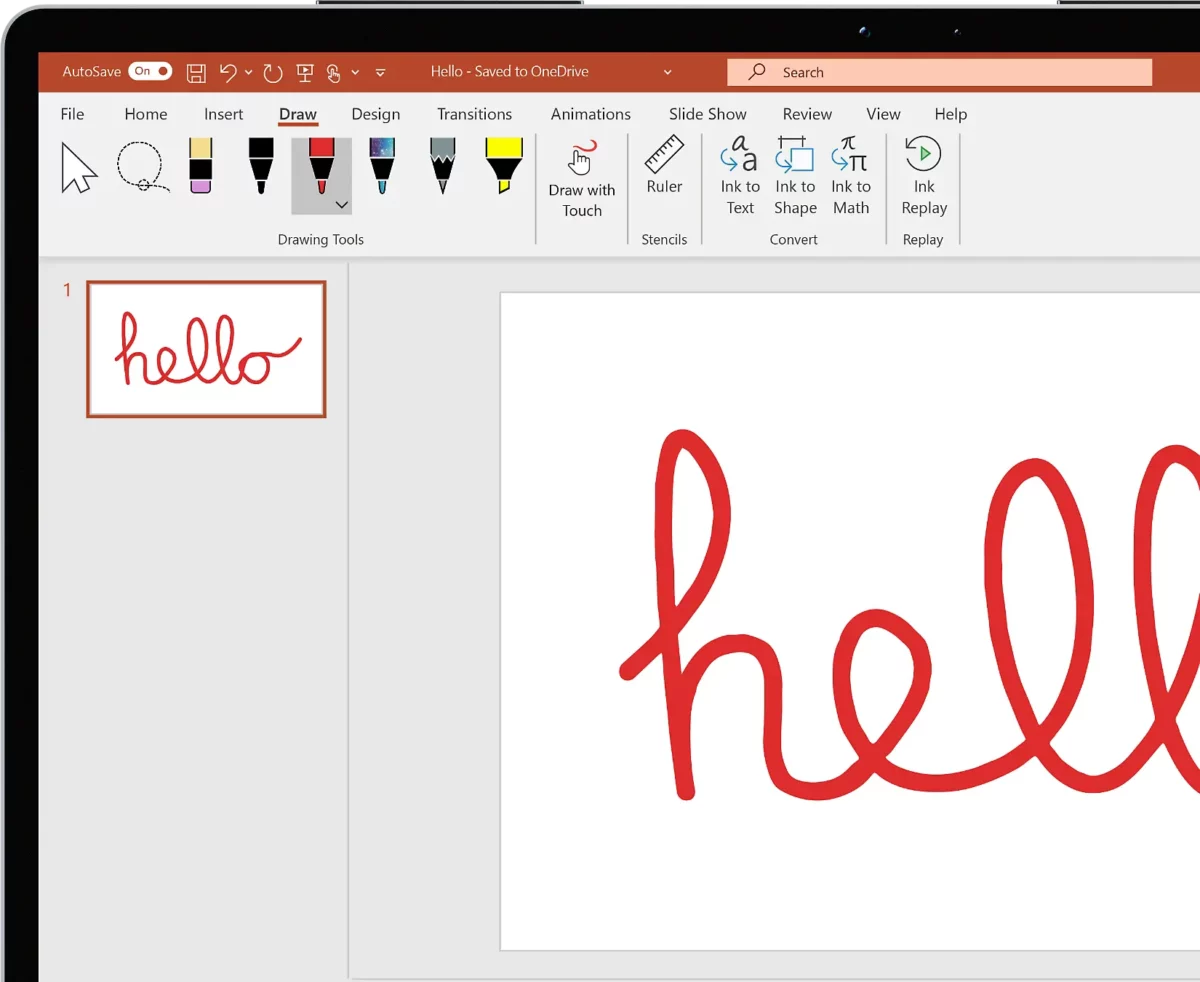Viewport: 1200px width, 982px height.
Task: Open the document title dropdown for Hello
Action: coord(668,71)
